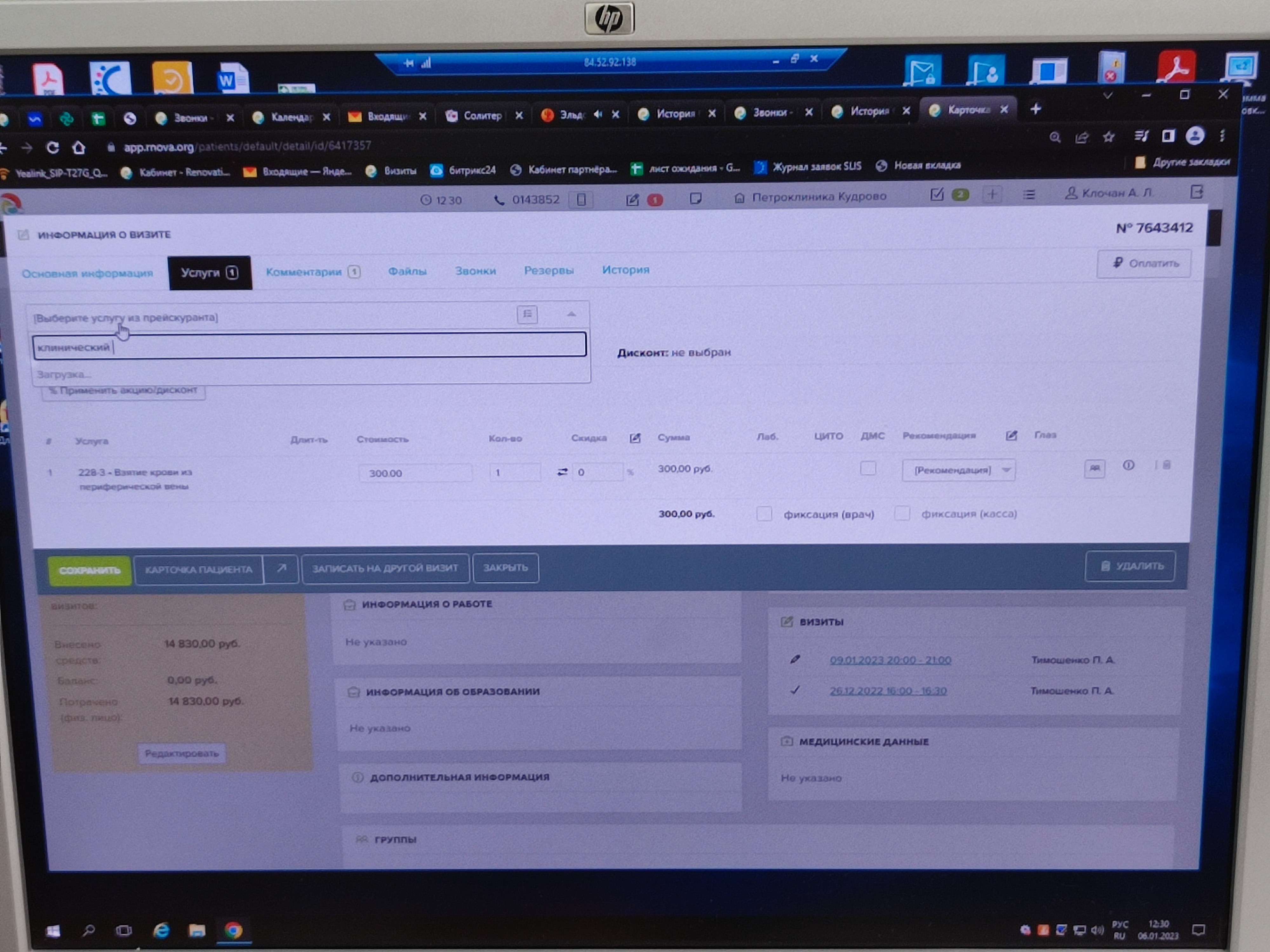Click the logout icon at top right
The image size is (1270, 952).
point(1197,192)
